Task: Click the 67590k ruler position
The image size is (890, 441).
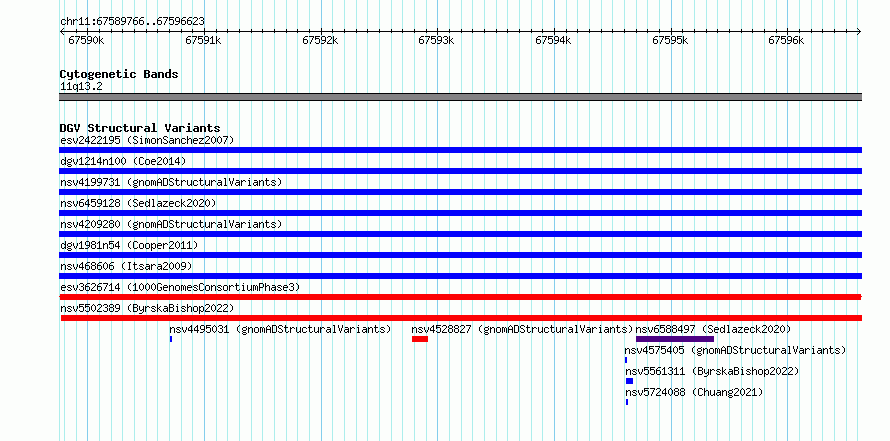Action: pos(86,40)
